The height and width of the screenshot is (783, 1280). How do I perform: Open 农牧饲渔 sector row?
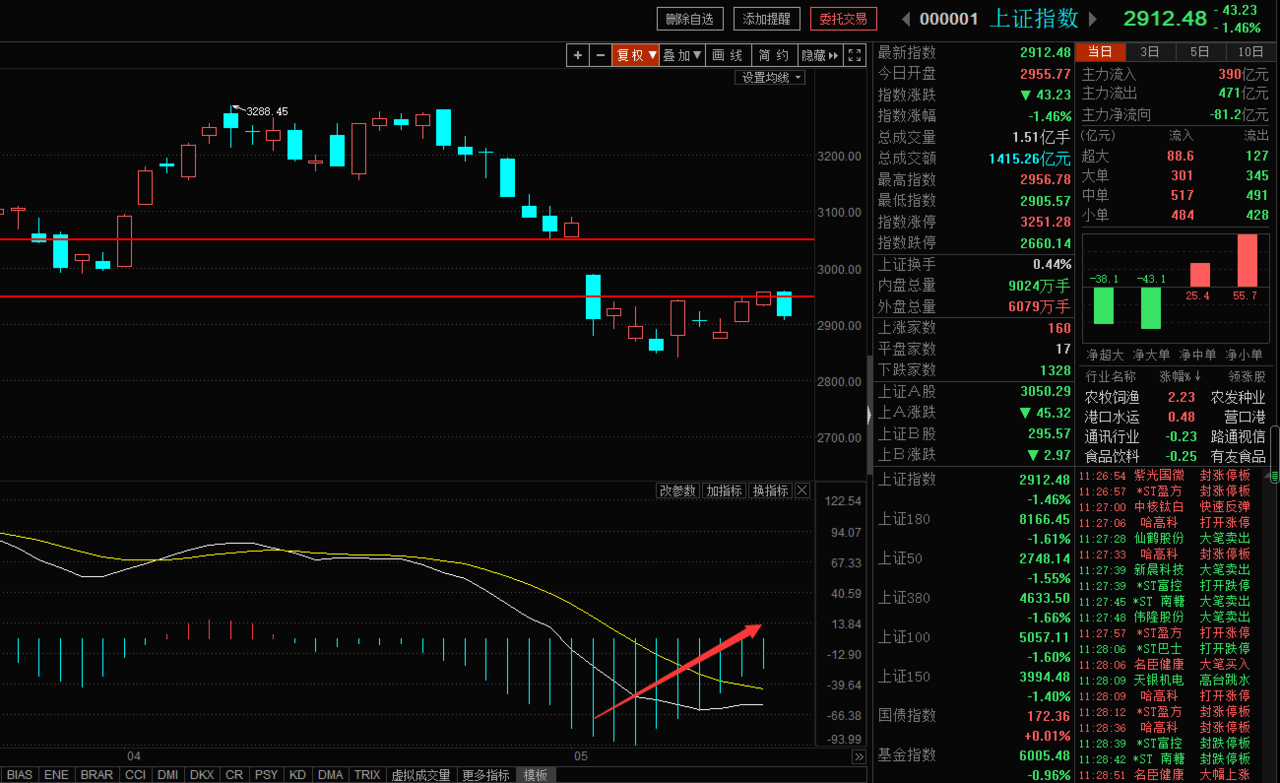tap(1175, 397)
